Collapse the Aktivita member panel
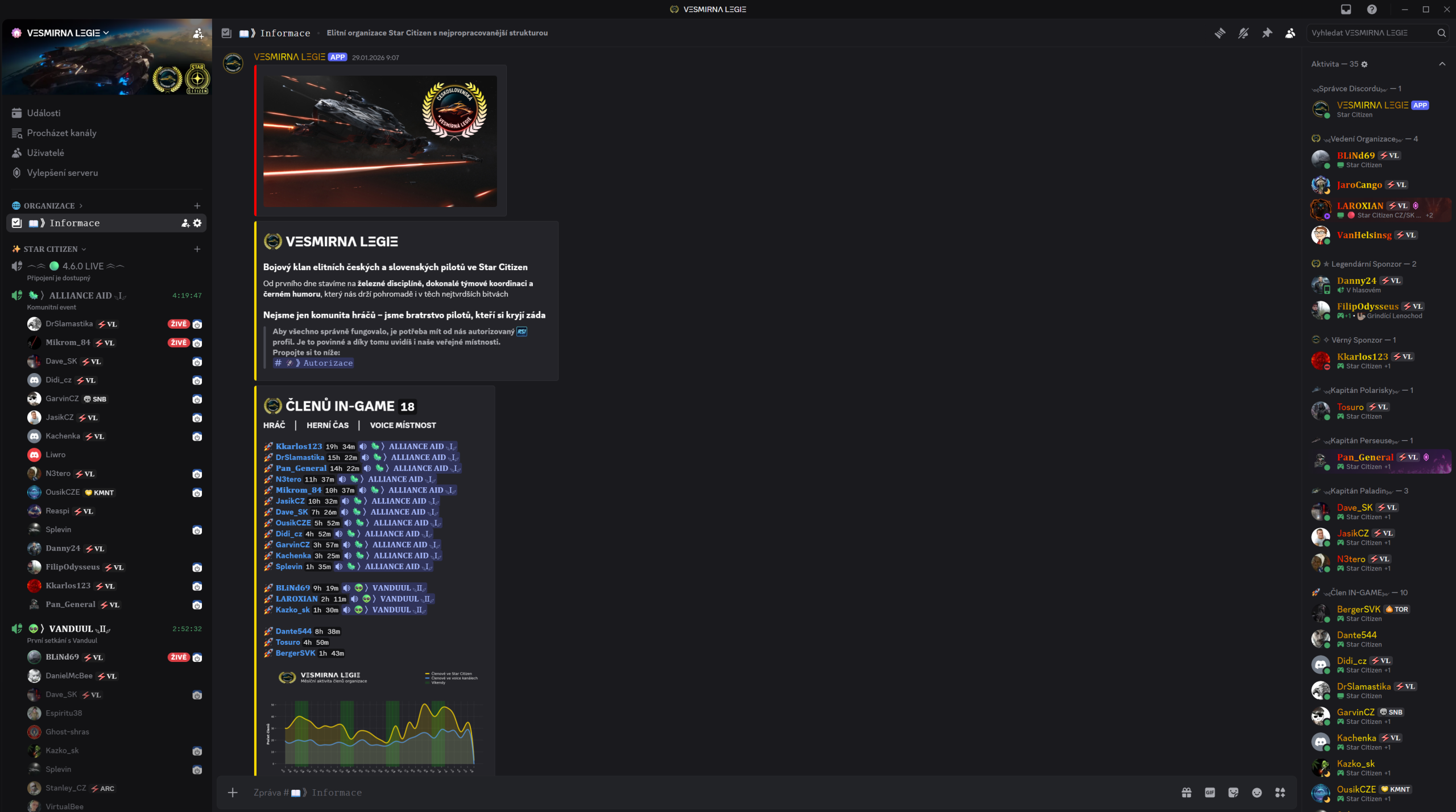Viewport: 1456px width, 812px height. [x=1442, y=64]
